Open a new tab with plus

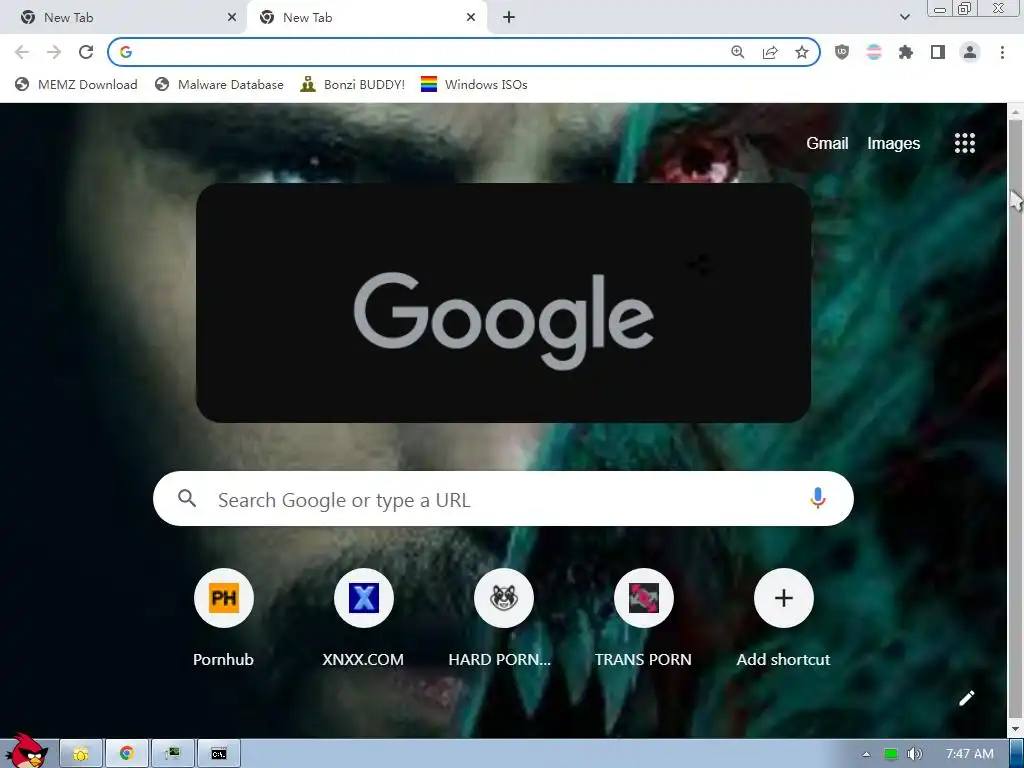click(509, 18)
